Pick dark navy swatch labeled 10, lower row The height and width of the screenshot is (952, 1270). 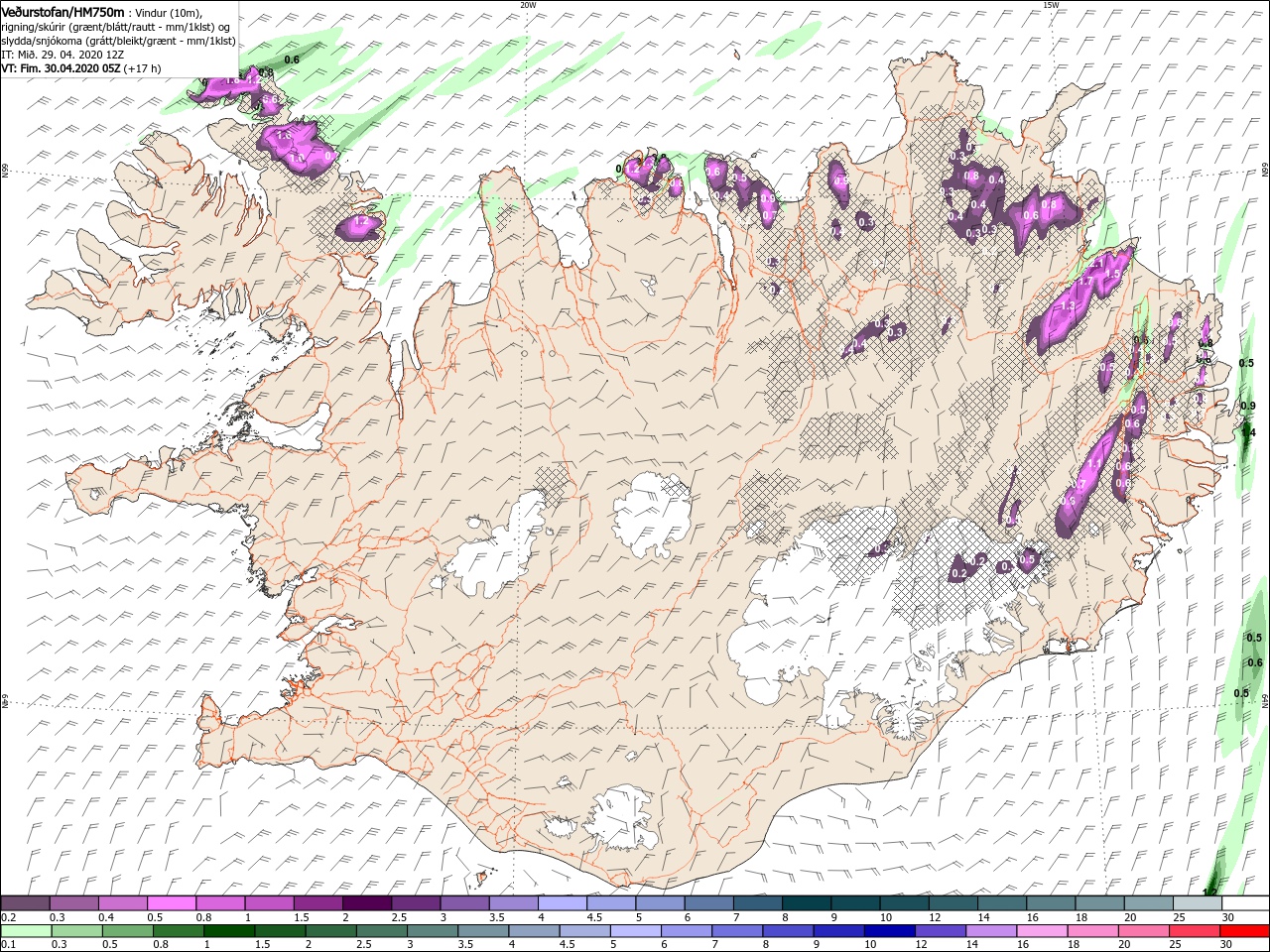[888, 931]
